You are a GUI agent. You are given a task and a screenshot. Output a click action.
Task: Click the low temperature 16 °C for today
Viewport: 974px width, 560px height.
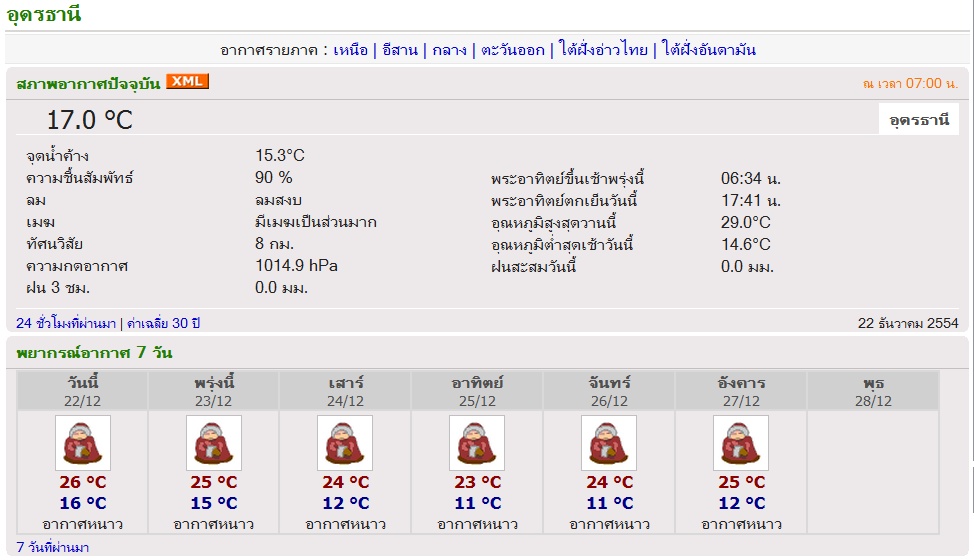[83, 504]
